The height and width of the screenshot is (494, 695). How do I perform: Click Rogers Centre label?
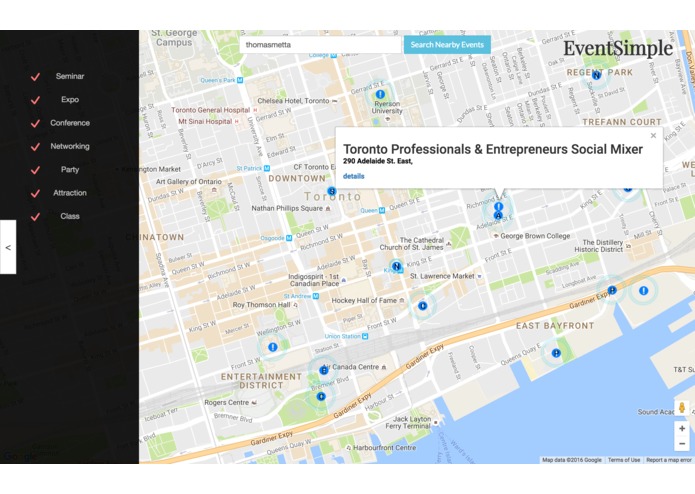pyautogui.click(x=226, y=403)
